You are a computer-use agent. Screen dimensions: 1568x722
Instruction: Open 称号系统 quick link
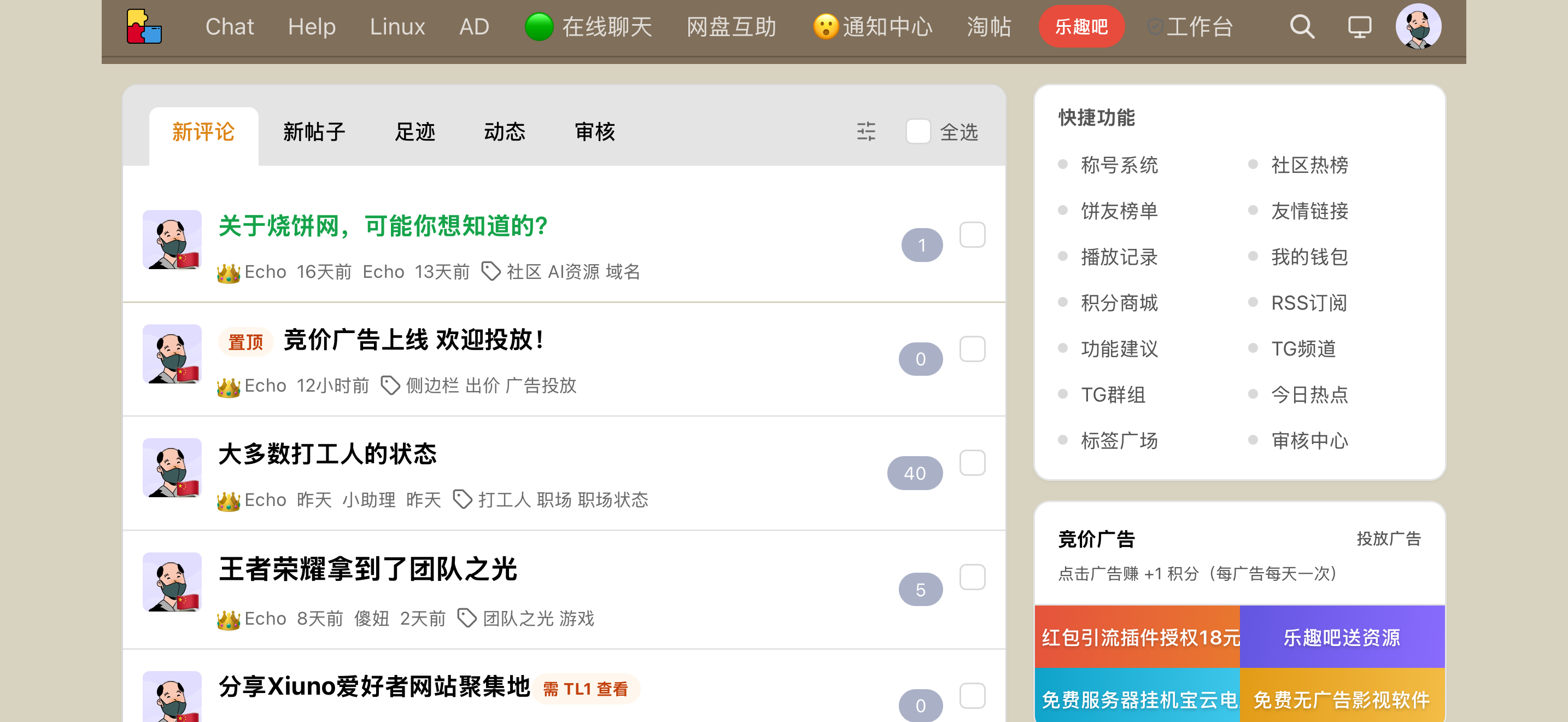click(1119, 165)
